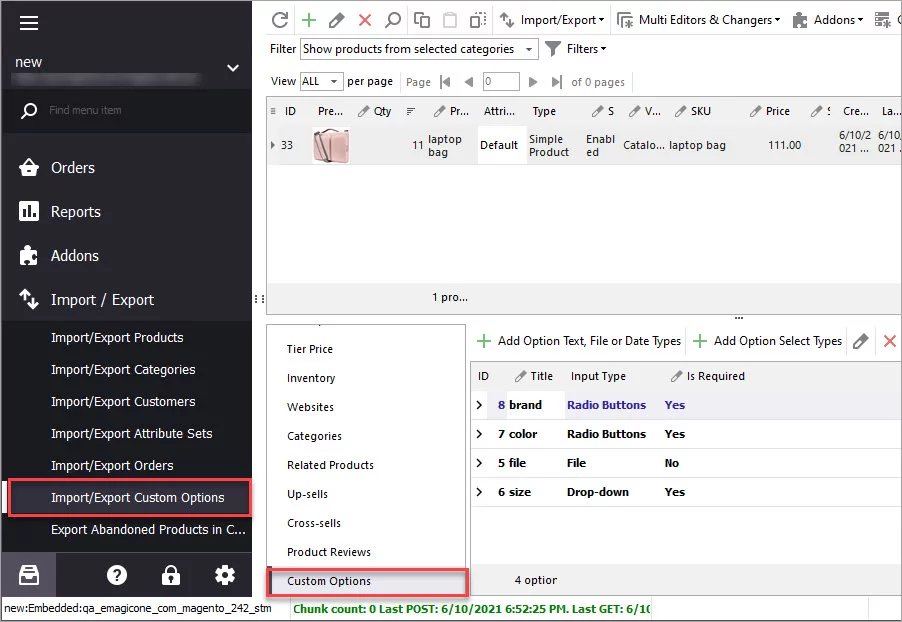Select Import/Export Categories menu item
Viewport: 902px width, 622px height.
[x=123, y=370]
